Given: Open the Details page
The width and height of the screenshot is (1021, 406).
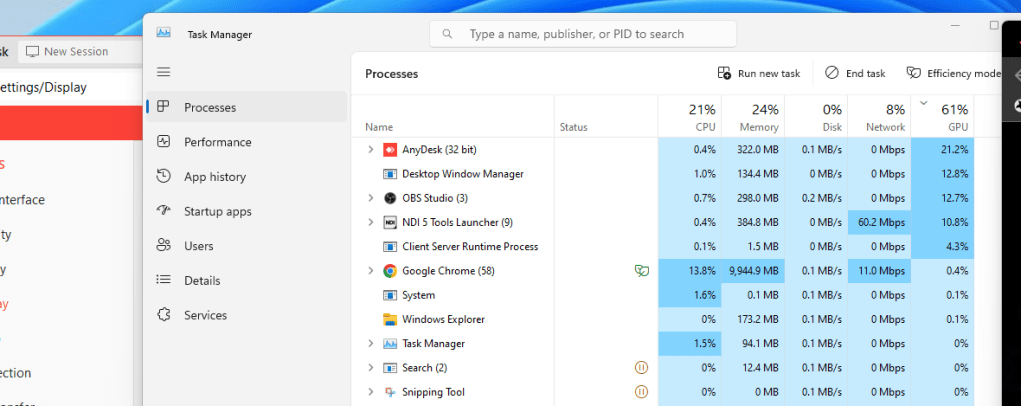Looking at the screenshot, I should (246, 280).
